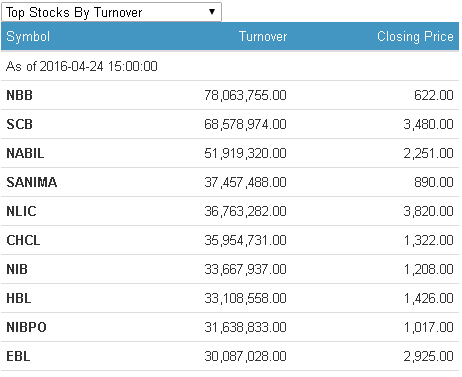Select the NABIL symbol link
Screen dimensions: 462x377
point(25,153)
